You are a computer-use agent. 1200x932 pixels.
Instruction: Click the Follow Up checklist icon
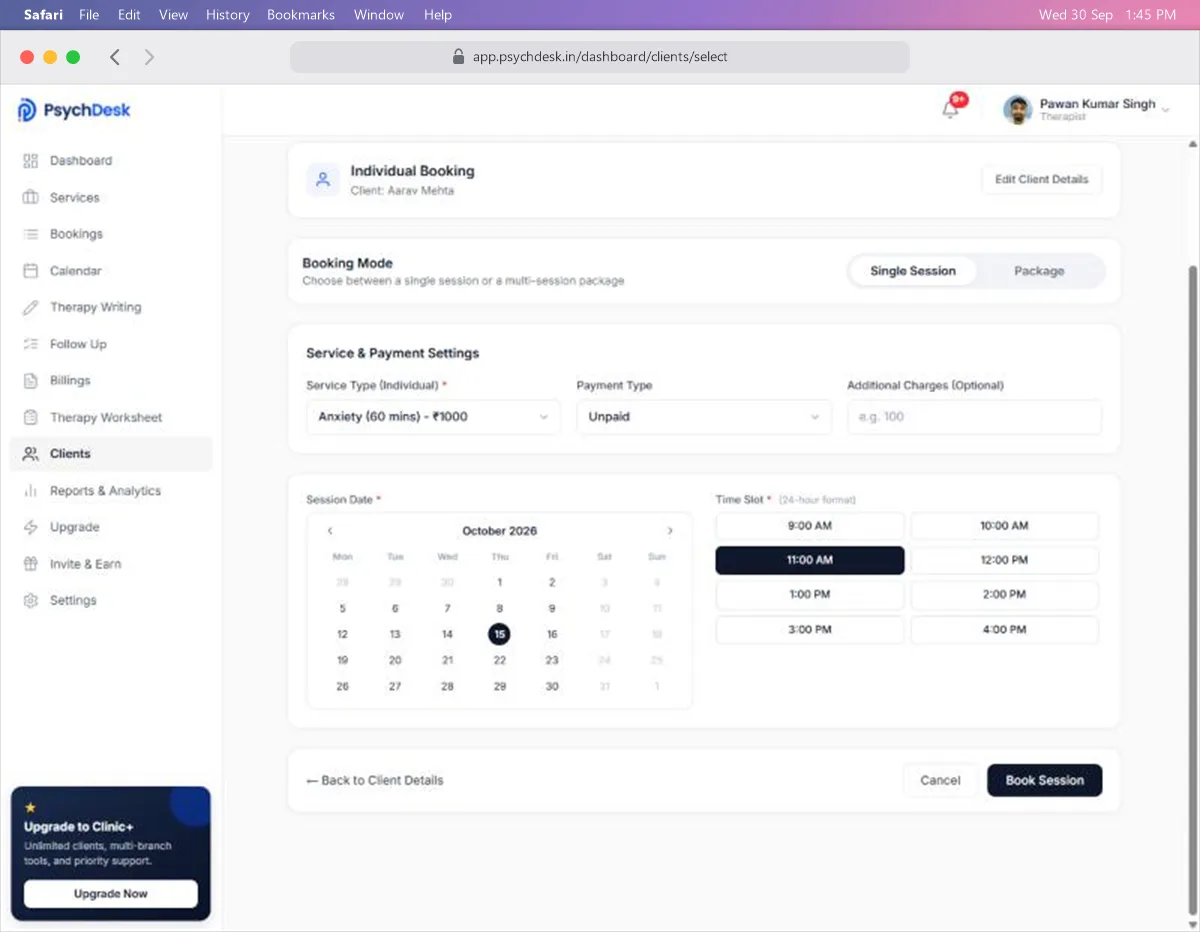30,344
